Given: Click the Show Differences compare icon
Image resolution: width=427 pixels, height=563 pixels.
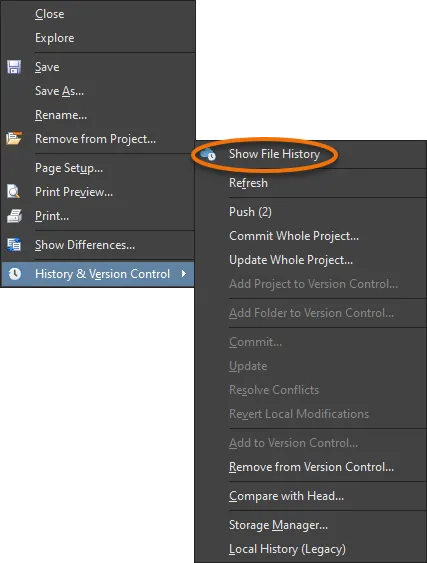Looking at the screenshot, I should tap(14, 245).
